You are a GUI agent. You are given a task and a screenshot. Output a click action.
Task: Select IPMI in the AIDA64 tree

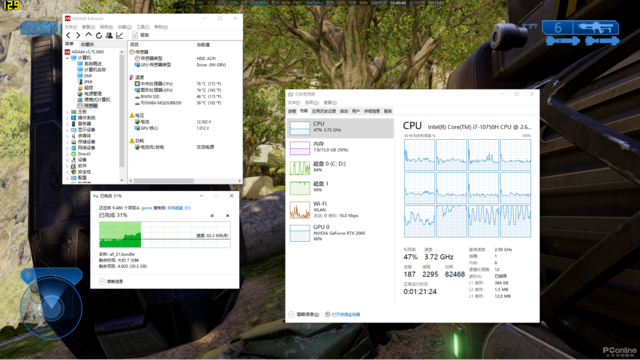pyautogui.click(x=85, y=82)
